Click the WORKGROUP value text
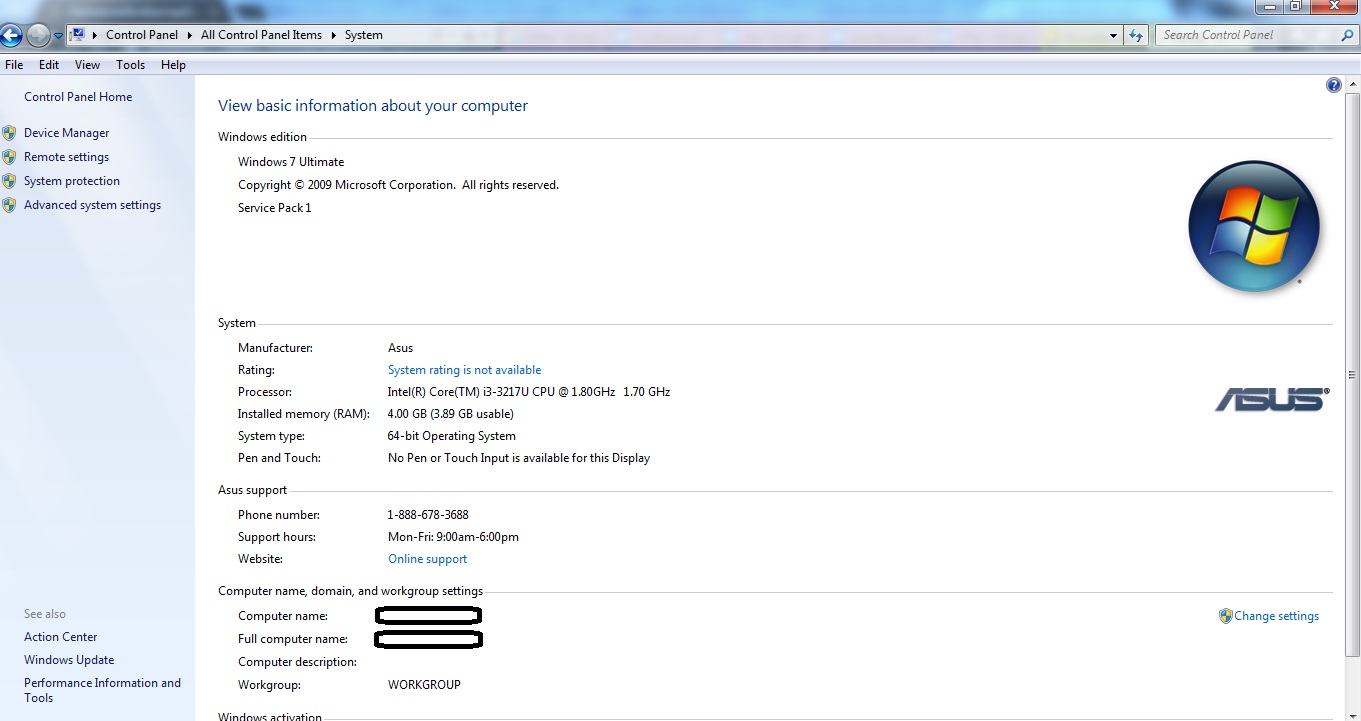Image resolution: width=1361 pixels, height=721 pixels. pos(424,685)
